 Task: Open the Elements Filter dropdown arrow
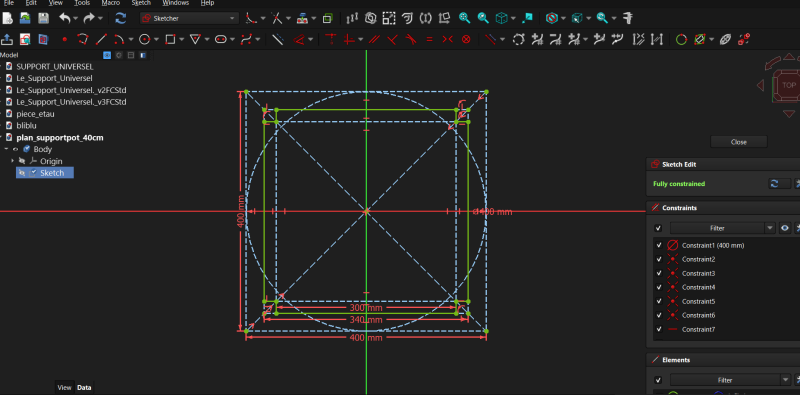point(785,380)
